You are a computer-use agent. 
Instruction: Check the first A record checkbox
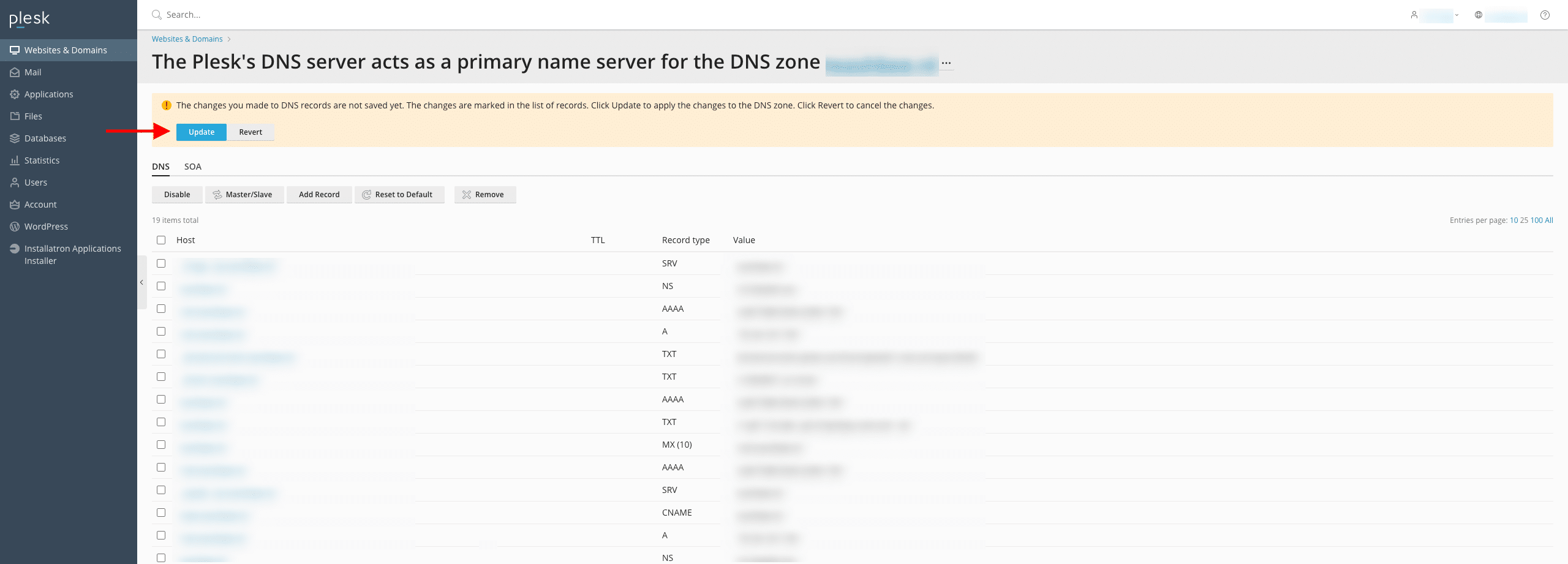161,331
